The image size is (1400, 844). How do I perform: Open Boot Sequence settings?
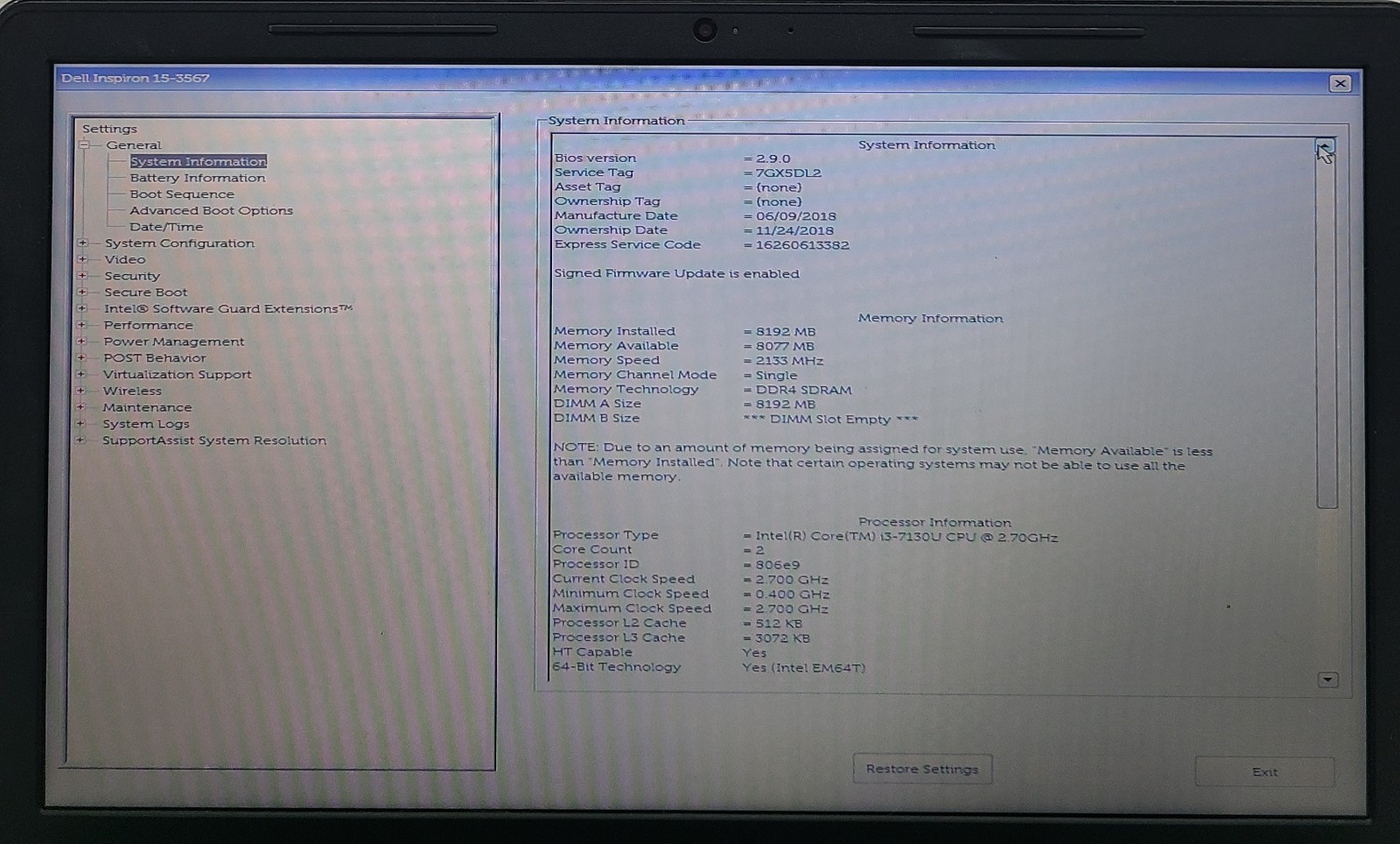pos(182,194)
